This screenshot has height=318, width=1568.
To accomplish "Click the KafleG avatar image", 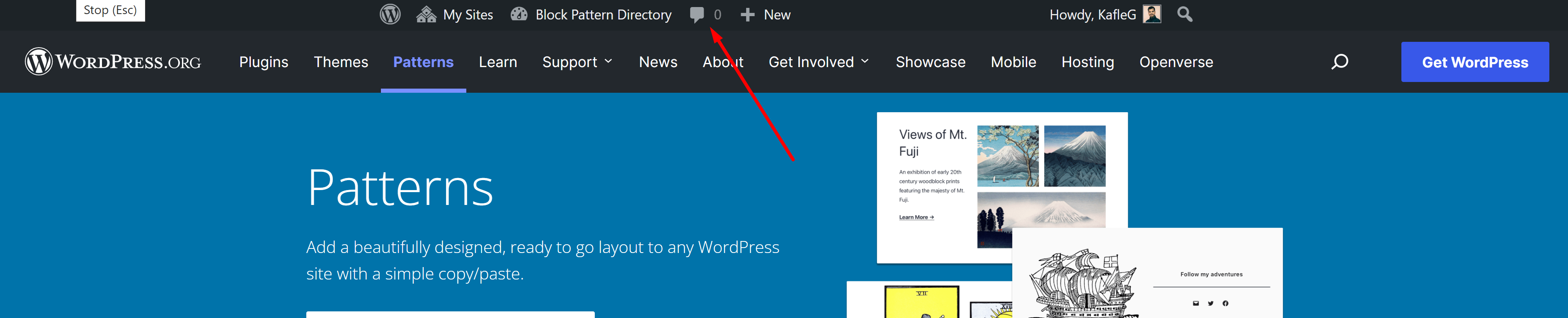I will (1152, 14).
